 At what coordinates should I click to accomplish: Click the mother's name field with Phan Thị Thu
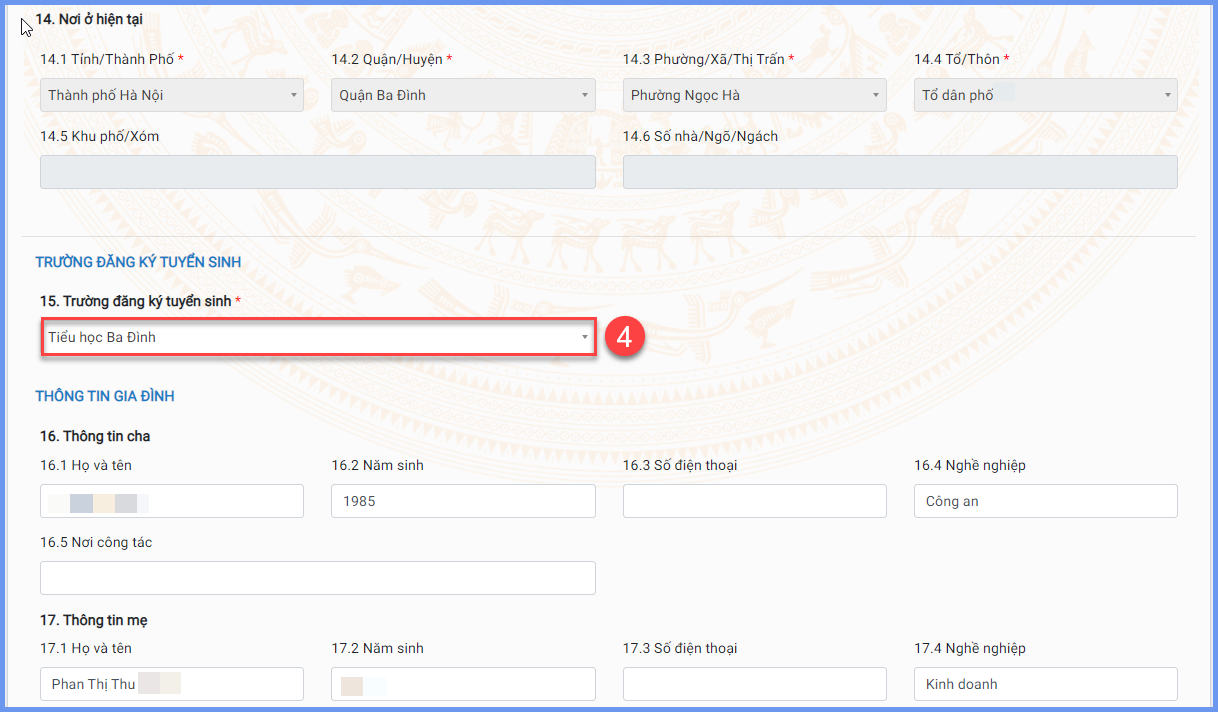(172, 684)
